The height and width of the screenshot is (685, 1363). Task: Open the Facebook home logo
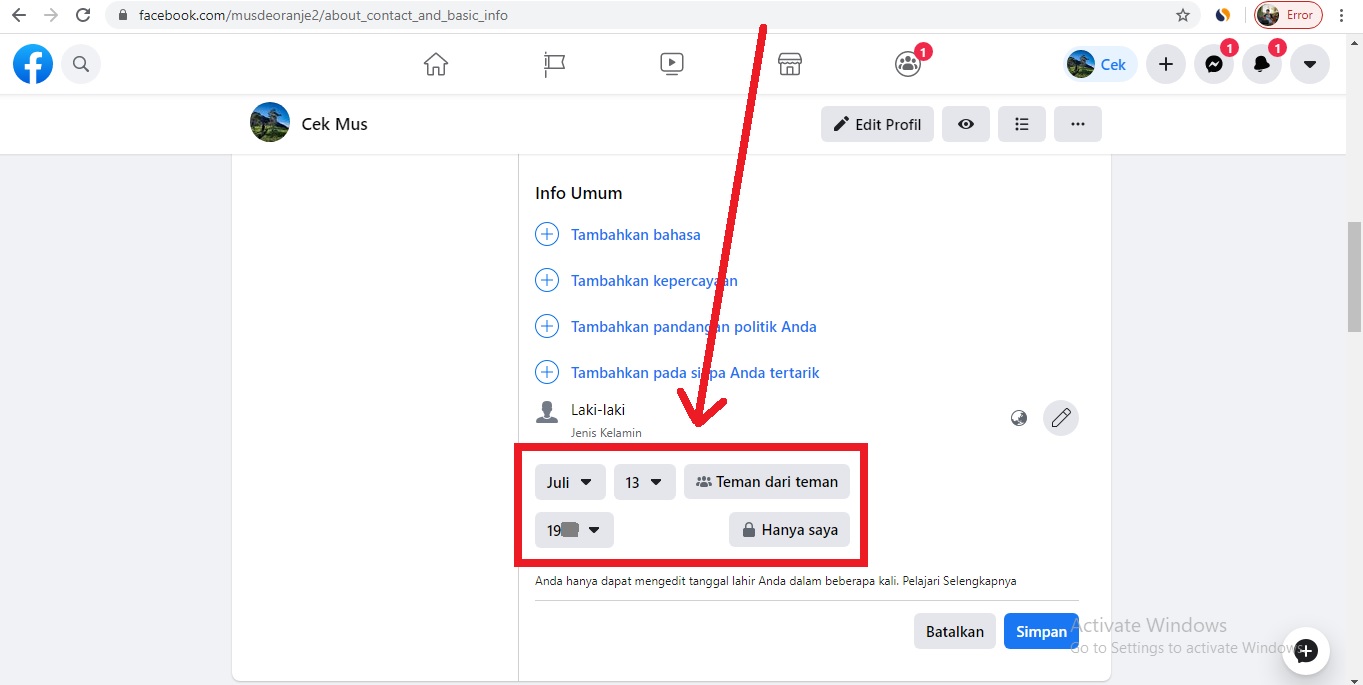(32, 63)
